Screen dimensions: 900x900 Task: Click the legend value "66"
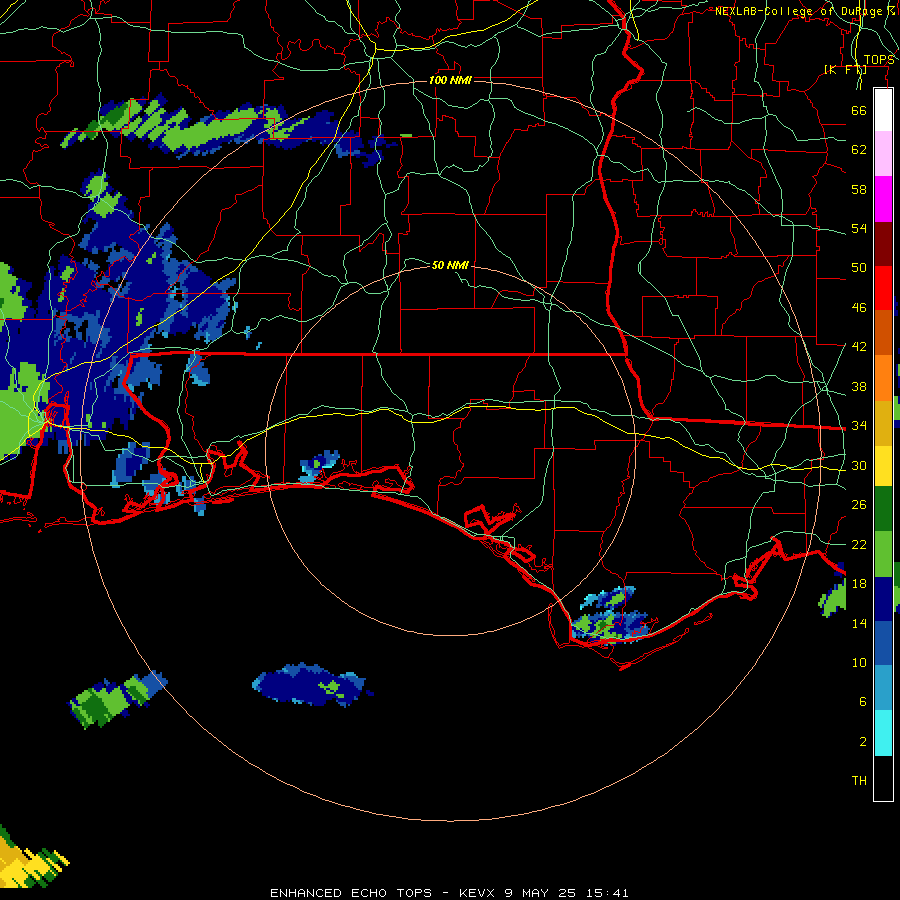coord(859,110)
